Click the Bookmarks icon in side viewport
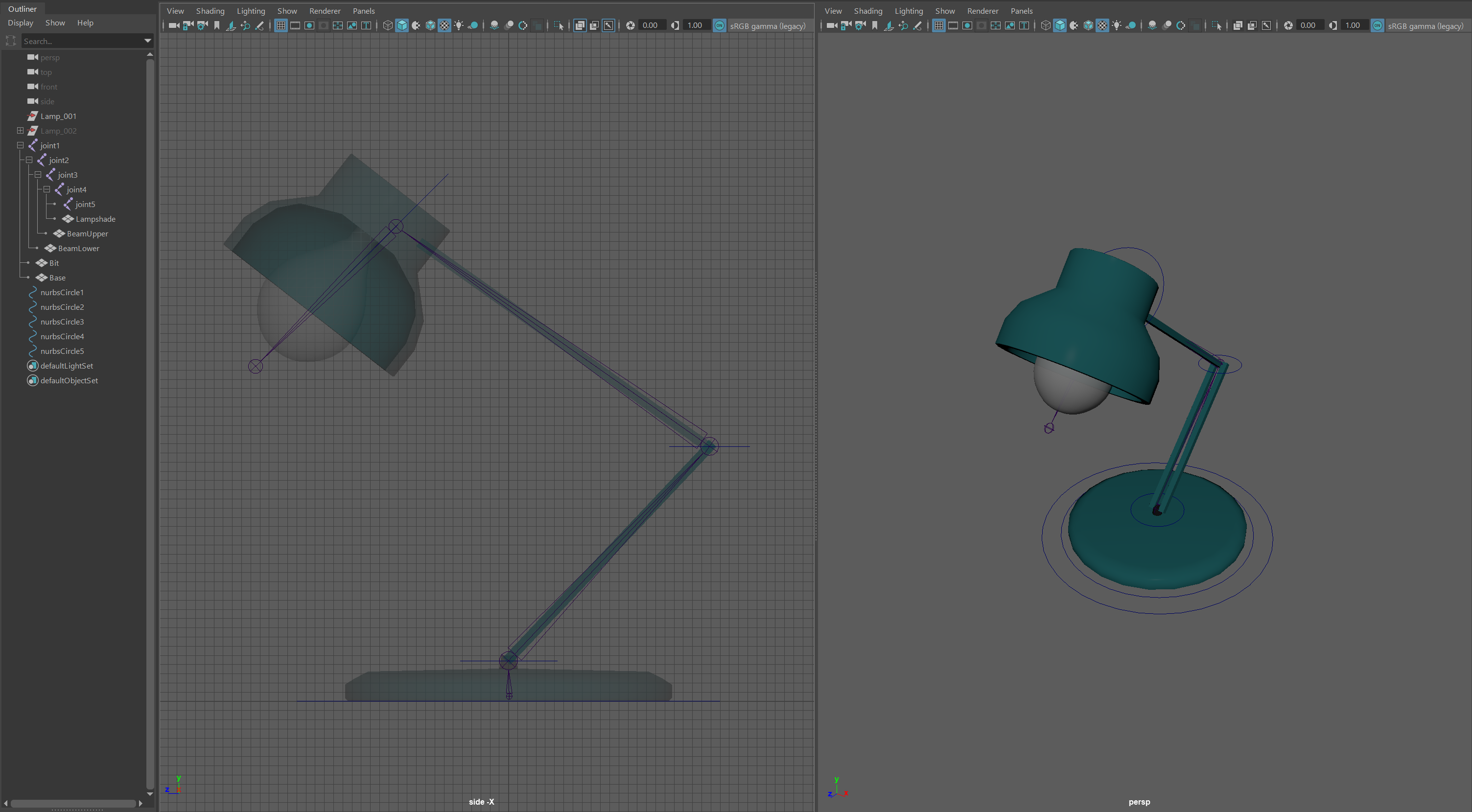 216,26
